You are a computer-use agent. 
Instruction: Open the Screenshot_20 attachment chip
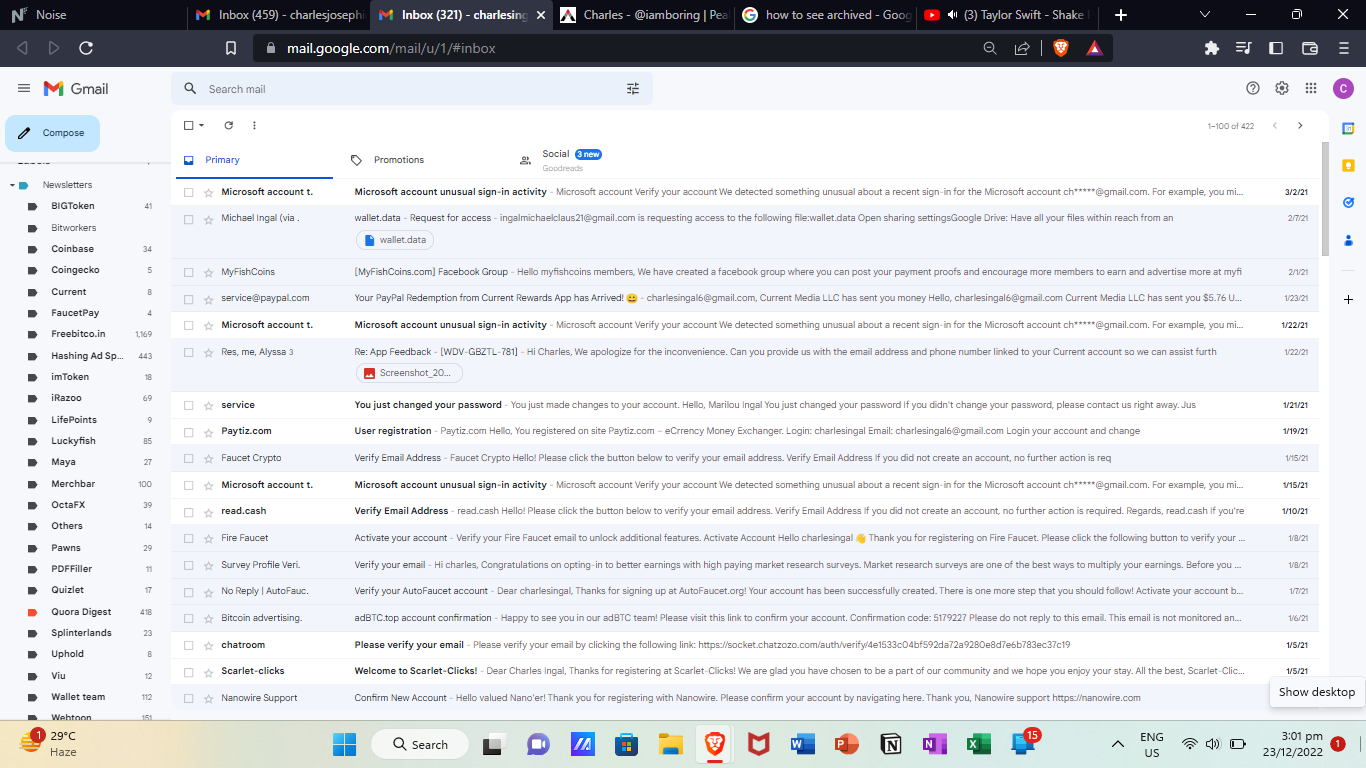[x=409, y=373]
